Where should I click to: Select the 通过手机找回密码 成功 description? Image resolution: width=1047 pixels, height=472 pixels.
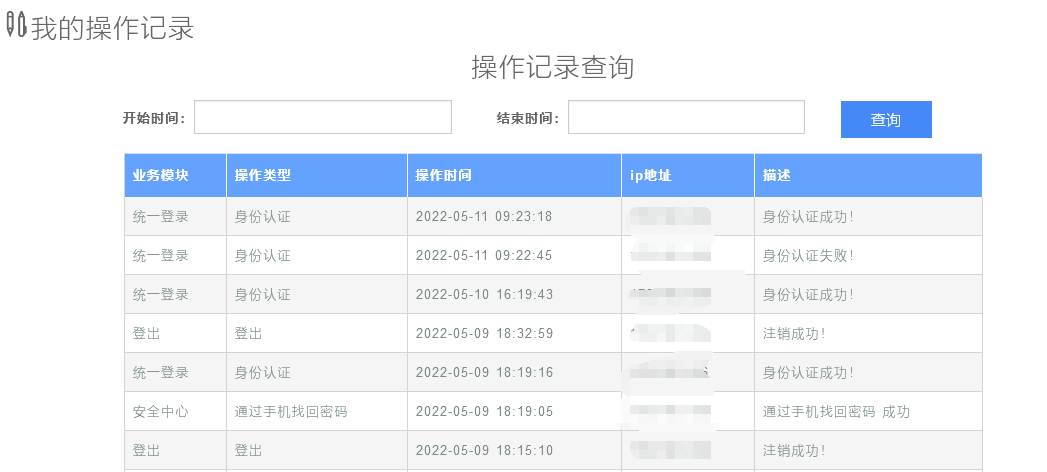click(x=836, y=412)
